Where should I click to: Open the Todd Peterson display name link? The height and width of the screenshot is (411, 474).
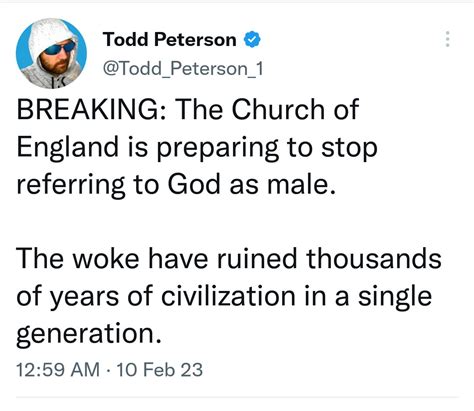point(169,39)
